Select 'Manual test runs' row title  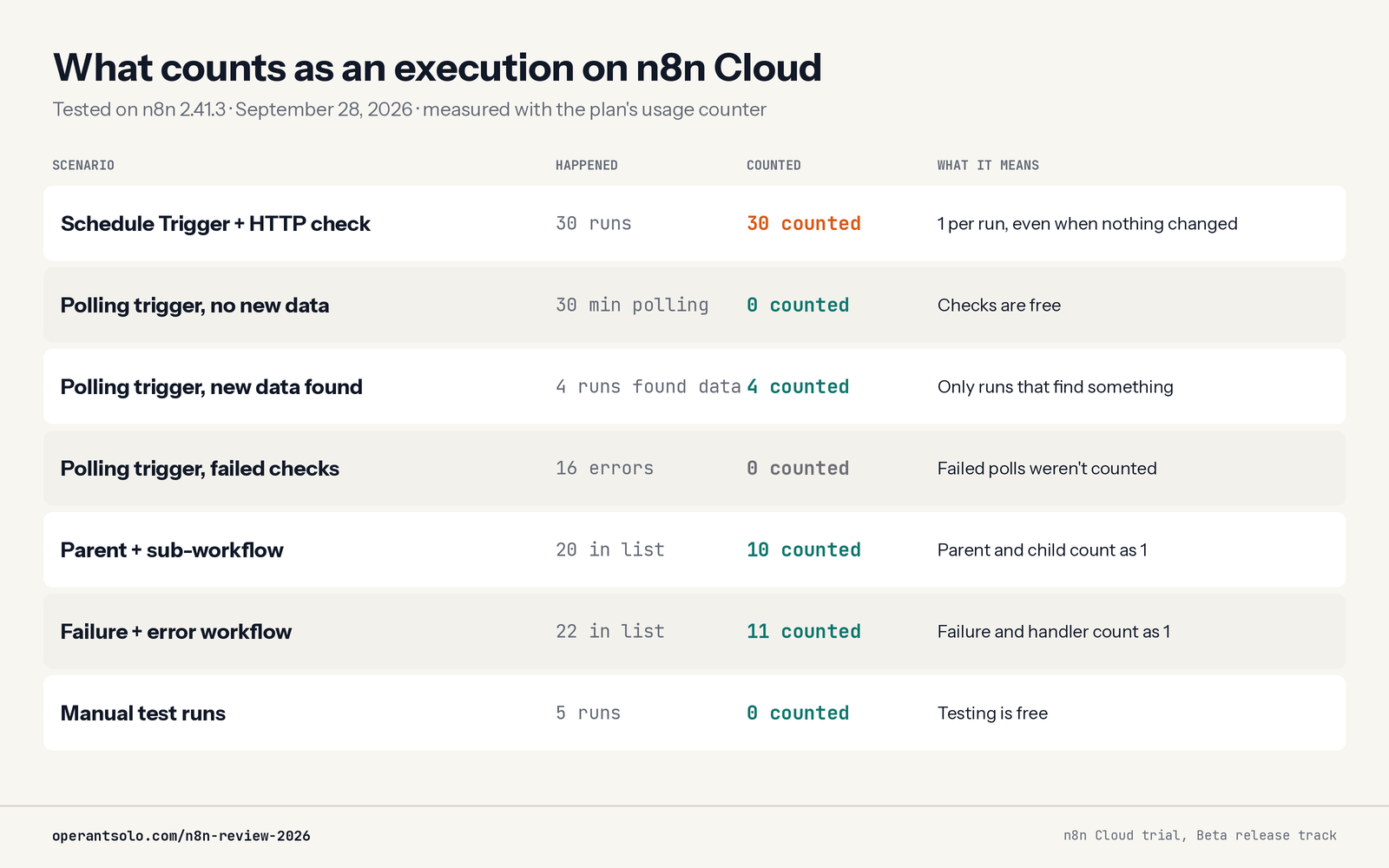coord(143,713)
